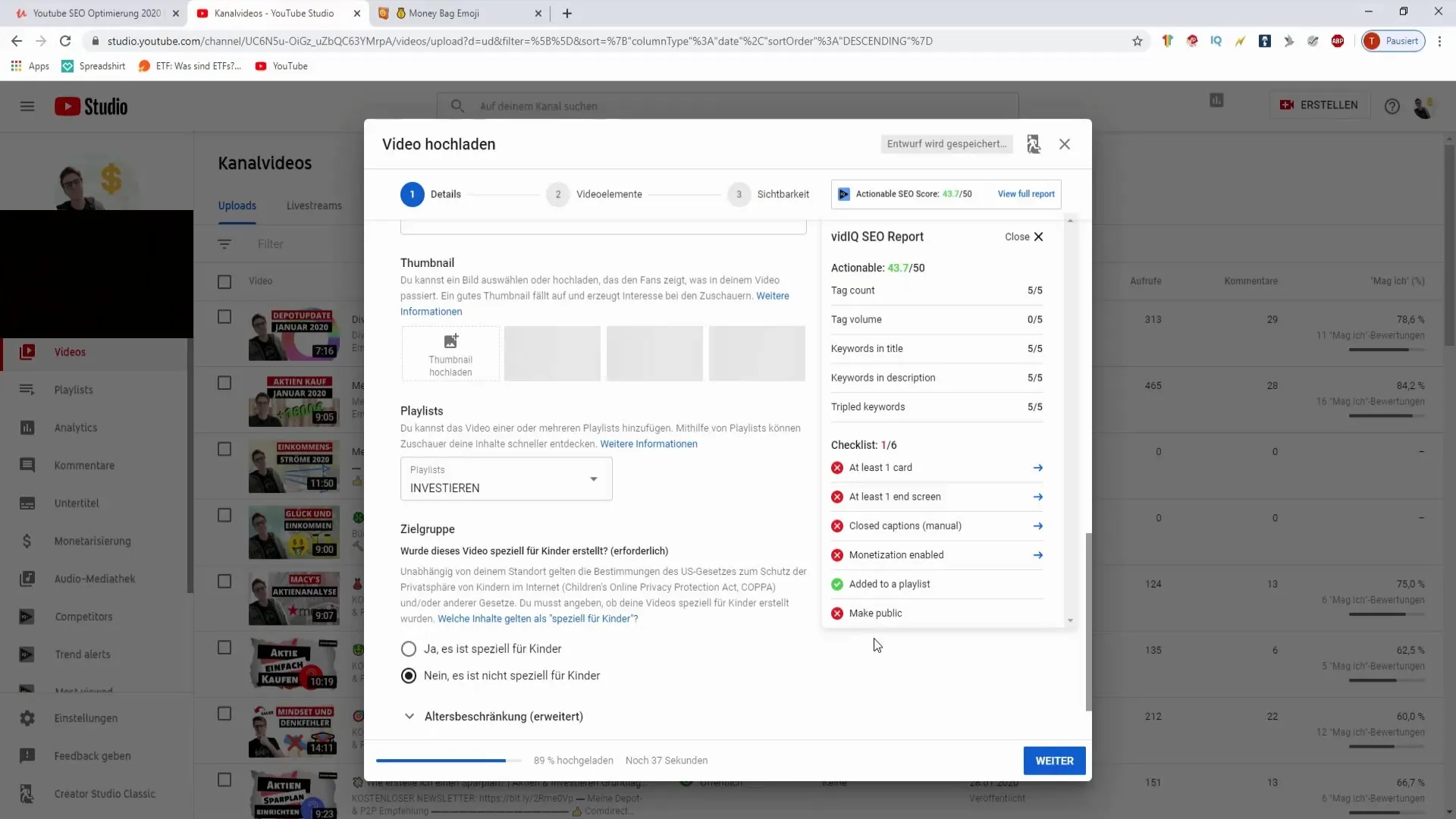Reload the page in browser toolbar

click(65, 41)
